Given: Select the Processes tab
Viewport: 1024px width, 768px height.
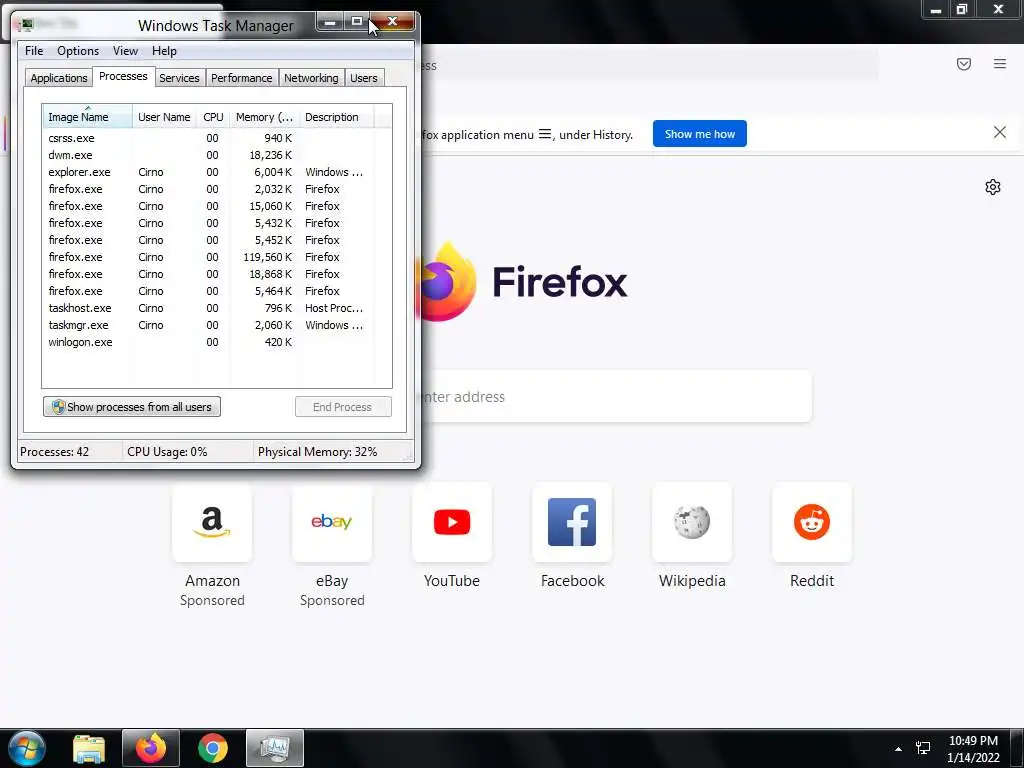Looking at the screenshot, I should [x=123, y=76].
